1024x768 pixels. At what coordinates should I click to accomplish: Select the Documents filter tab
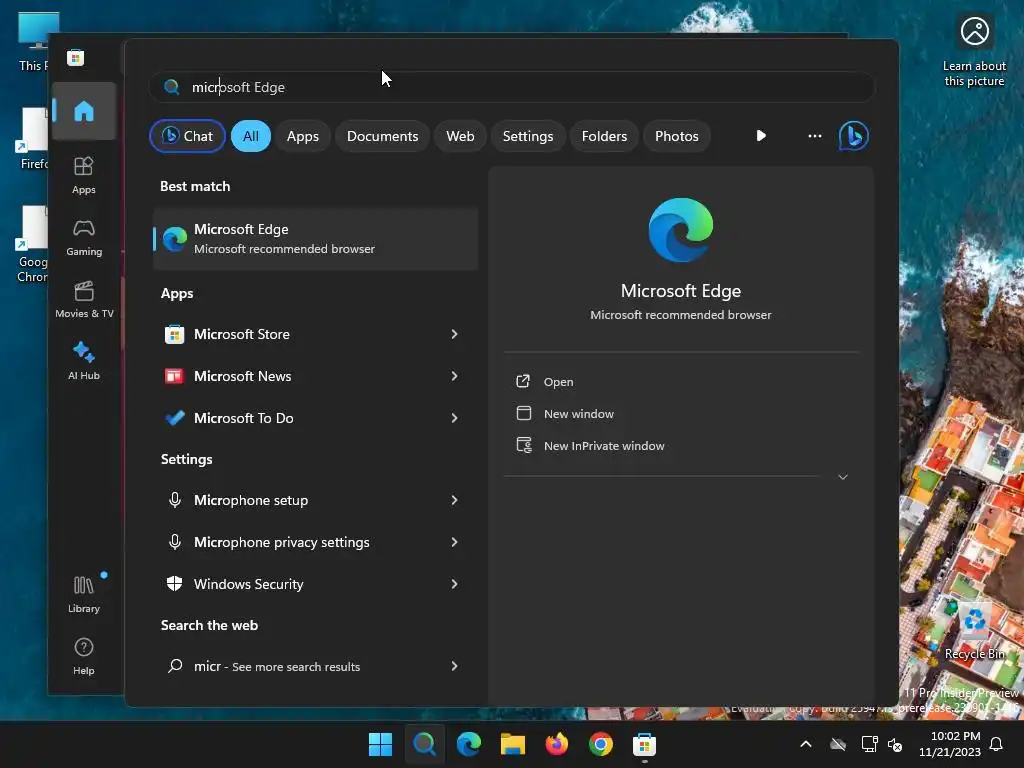[x=382, y=136]
